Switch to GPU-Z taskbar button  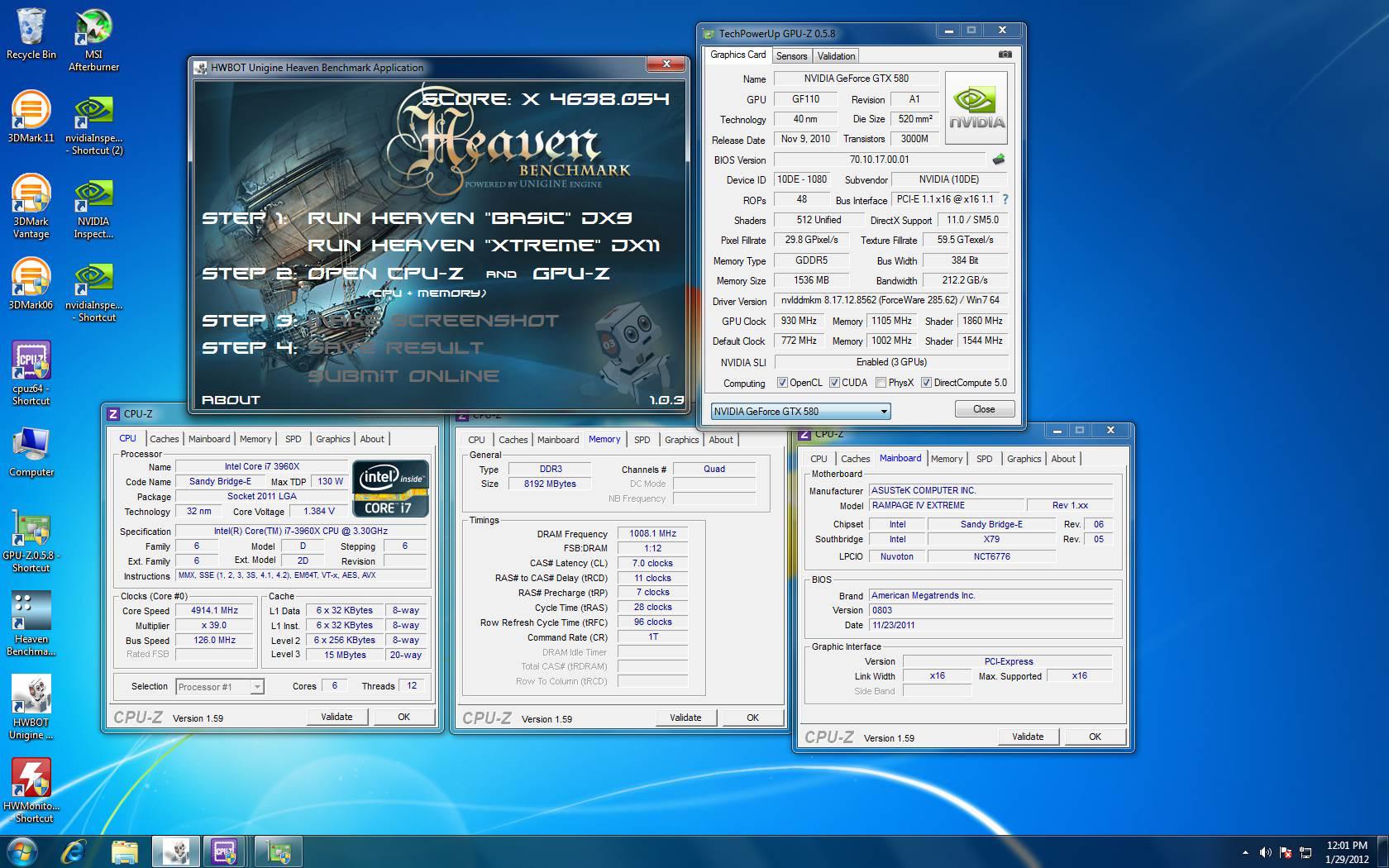[278, 851]
